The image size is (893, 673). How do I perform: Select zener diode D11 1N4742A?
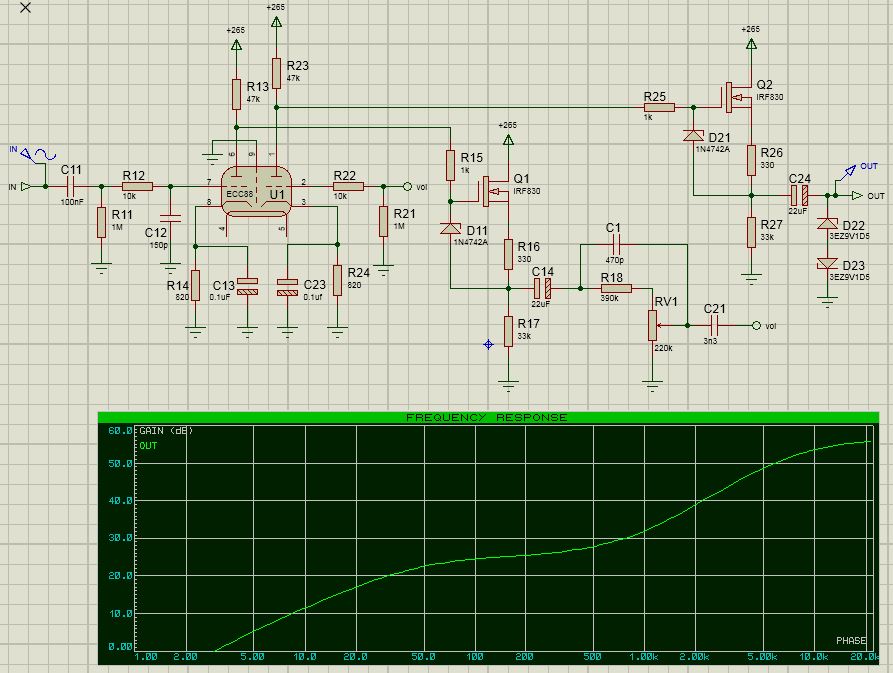pyautogui.click(x=450, y=229)
